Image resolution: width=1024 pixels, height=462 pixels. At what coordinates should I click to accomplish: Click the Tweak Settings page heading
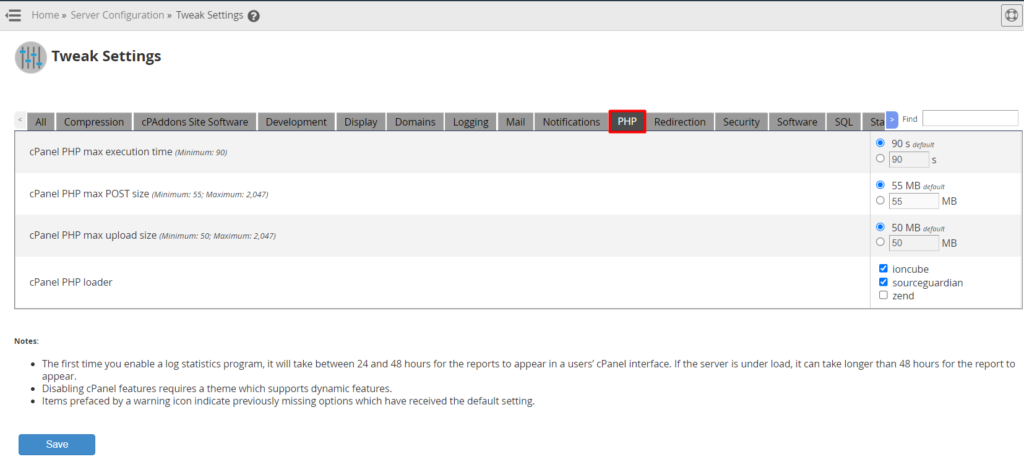pos(106,56)
